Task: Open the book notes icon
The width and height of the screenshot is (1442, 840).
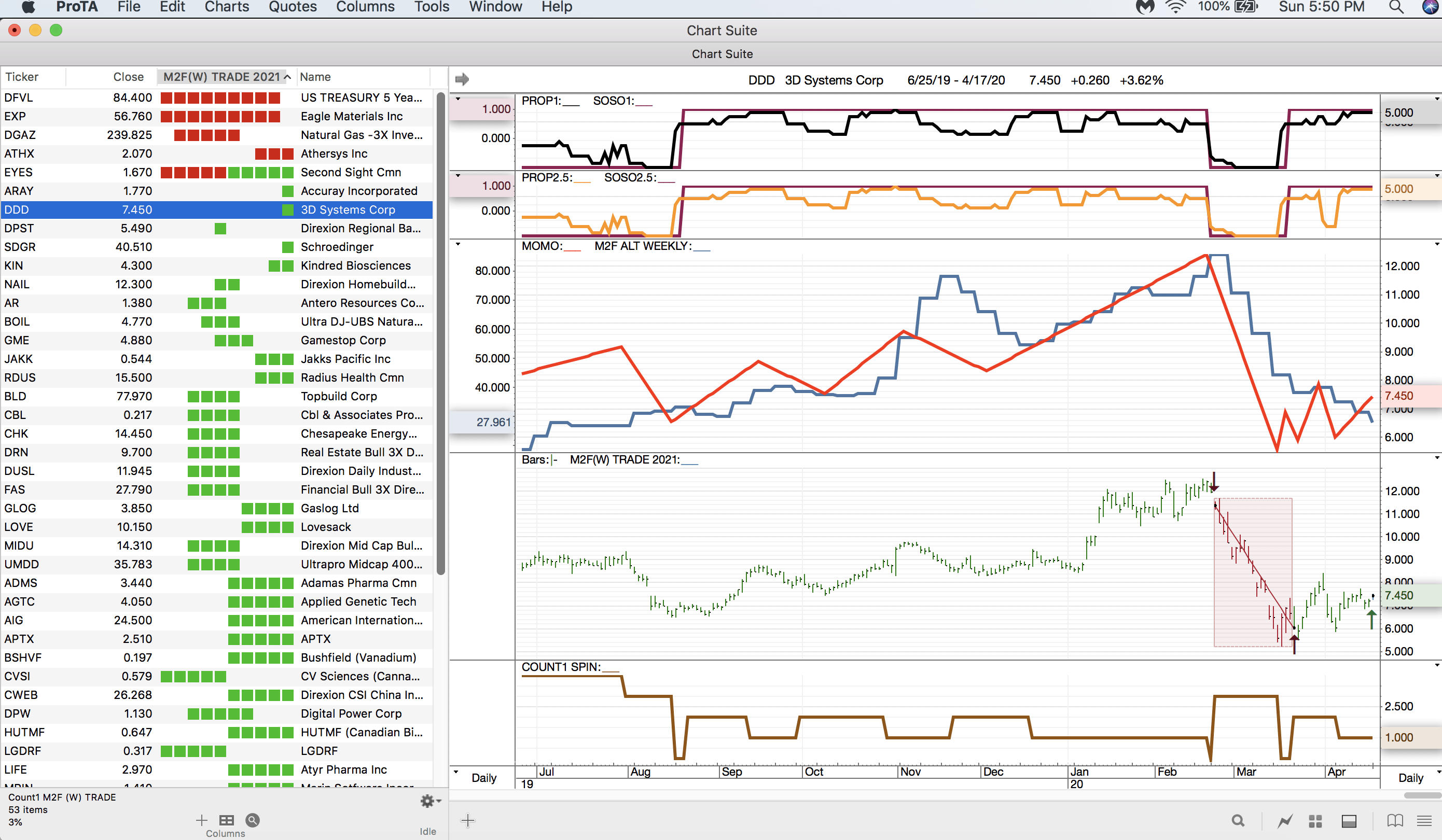Action: coord(1395,821)
